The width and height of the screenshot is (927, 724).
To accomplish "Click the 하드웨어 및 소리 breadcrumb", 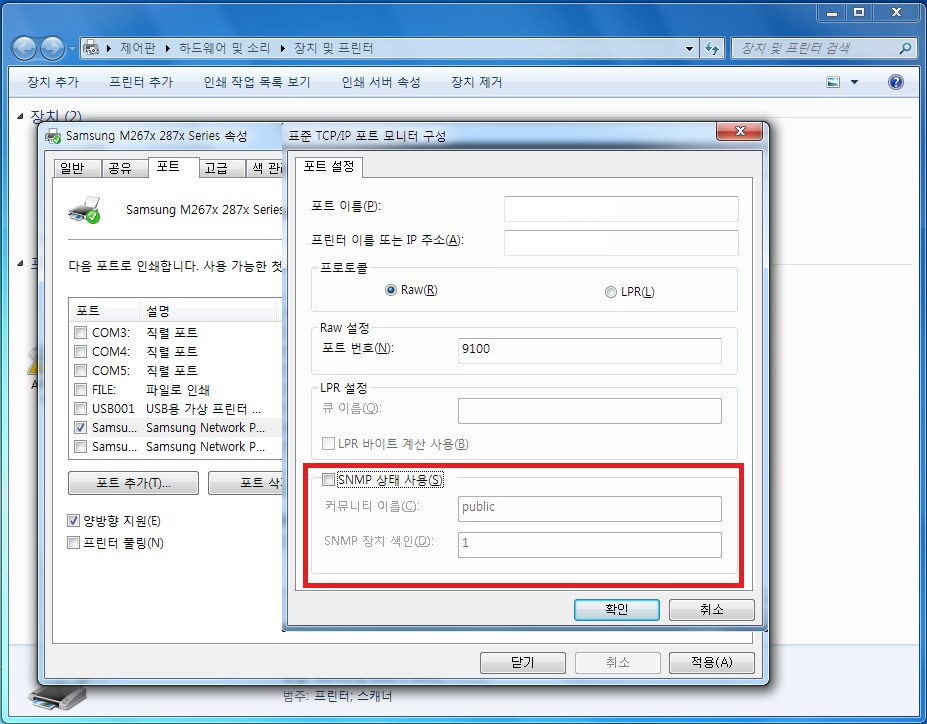I will [x=225, y=48].
